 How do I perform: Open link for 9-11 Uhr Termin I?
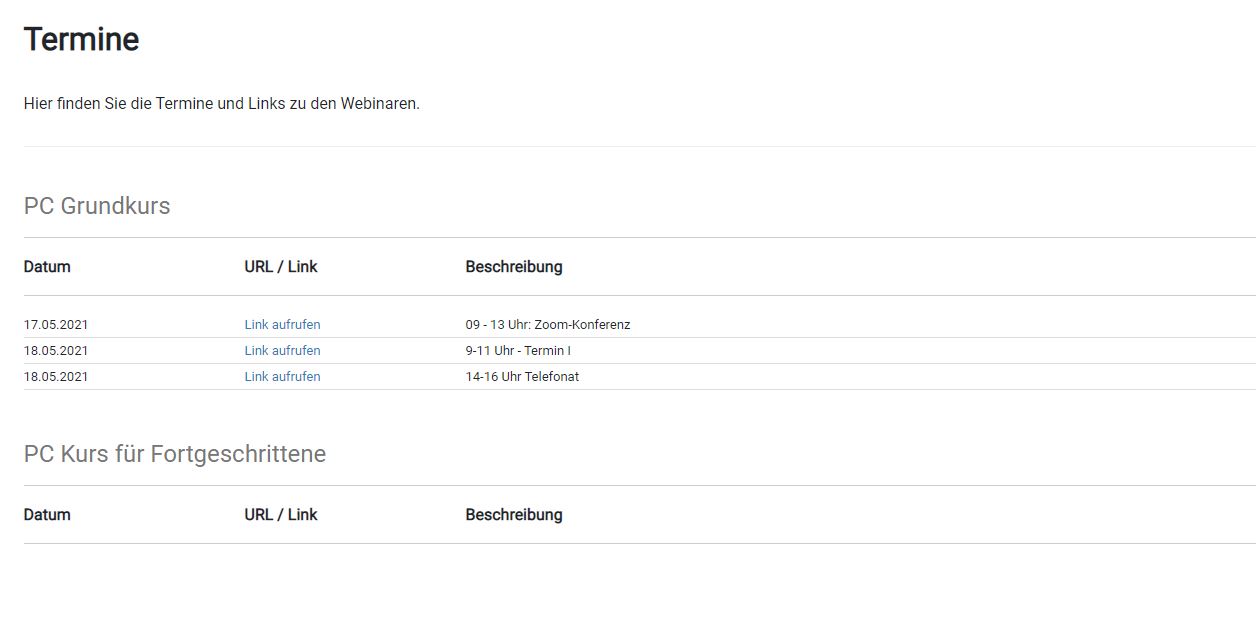(282, 351)
